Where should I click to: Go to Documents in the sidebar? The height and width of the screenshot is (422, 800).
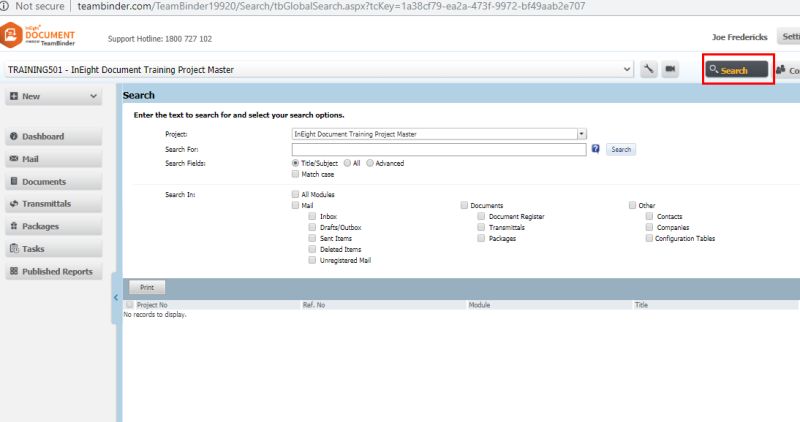coord(54,181)
